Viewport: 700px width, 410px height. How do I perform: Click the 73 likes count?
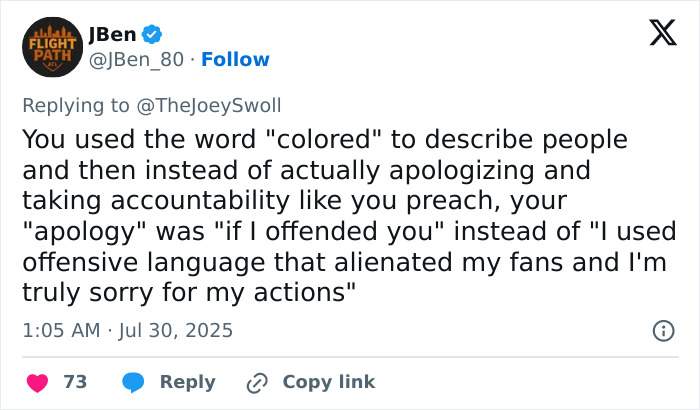point(75,382)
